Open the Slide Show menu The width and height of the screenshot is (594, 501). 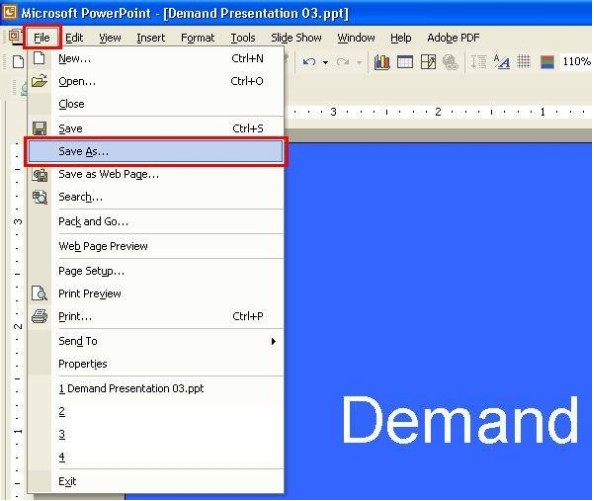point(296,37)
